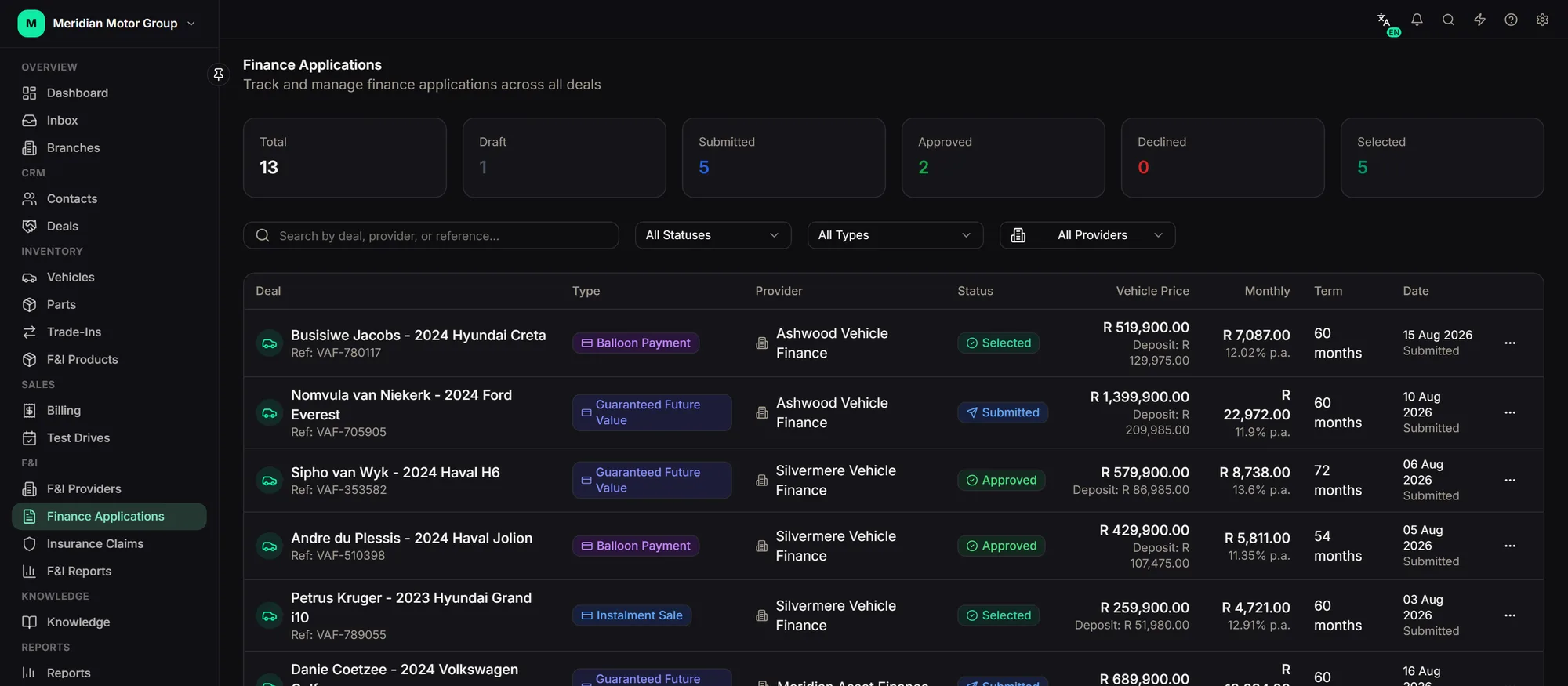Open F&I Providers in sidebar
This screenshot has height=686, width=1568.
tap(109, 488)
